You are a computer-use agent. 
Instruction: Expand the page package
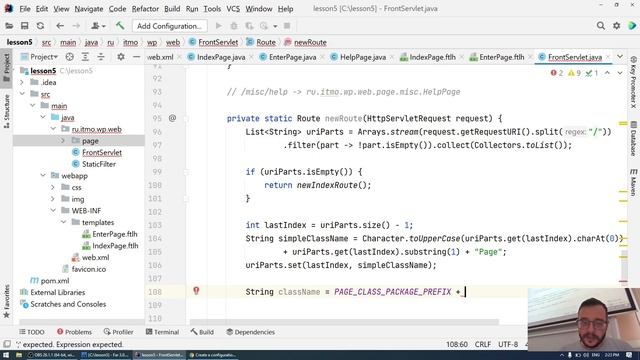(x=63, y=141)
